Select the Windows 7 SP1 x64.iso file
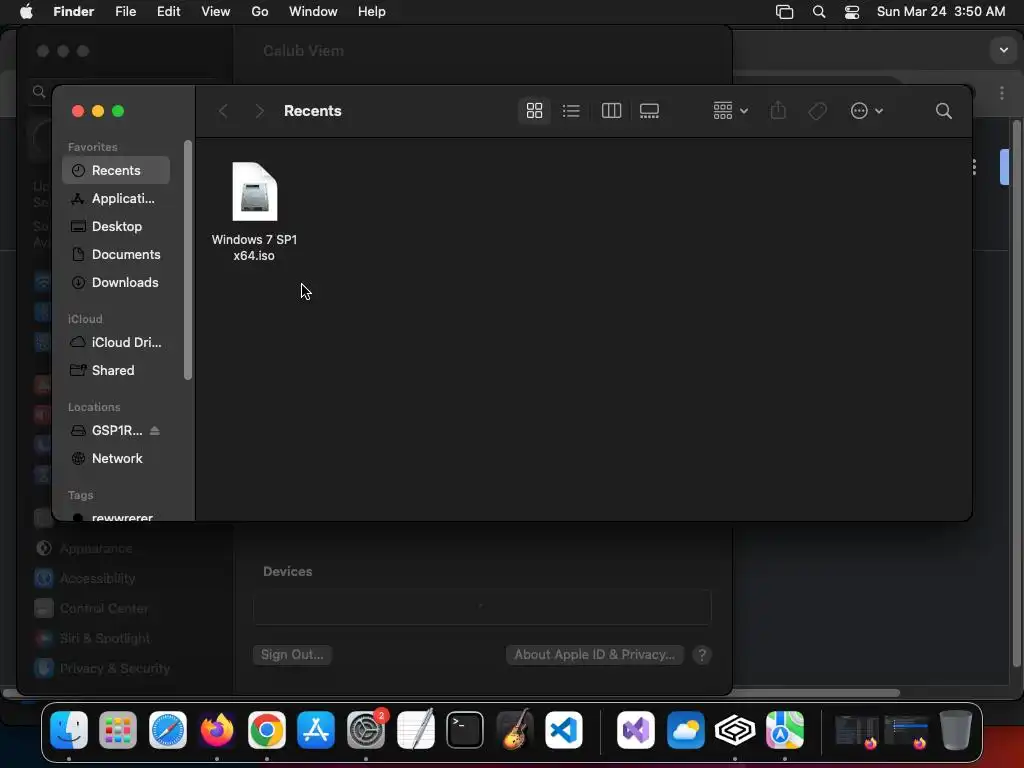Image resolution: width=1024 pixels, height=768 pixels. (x=254, y=212)
